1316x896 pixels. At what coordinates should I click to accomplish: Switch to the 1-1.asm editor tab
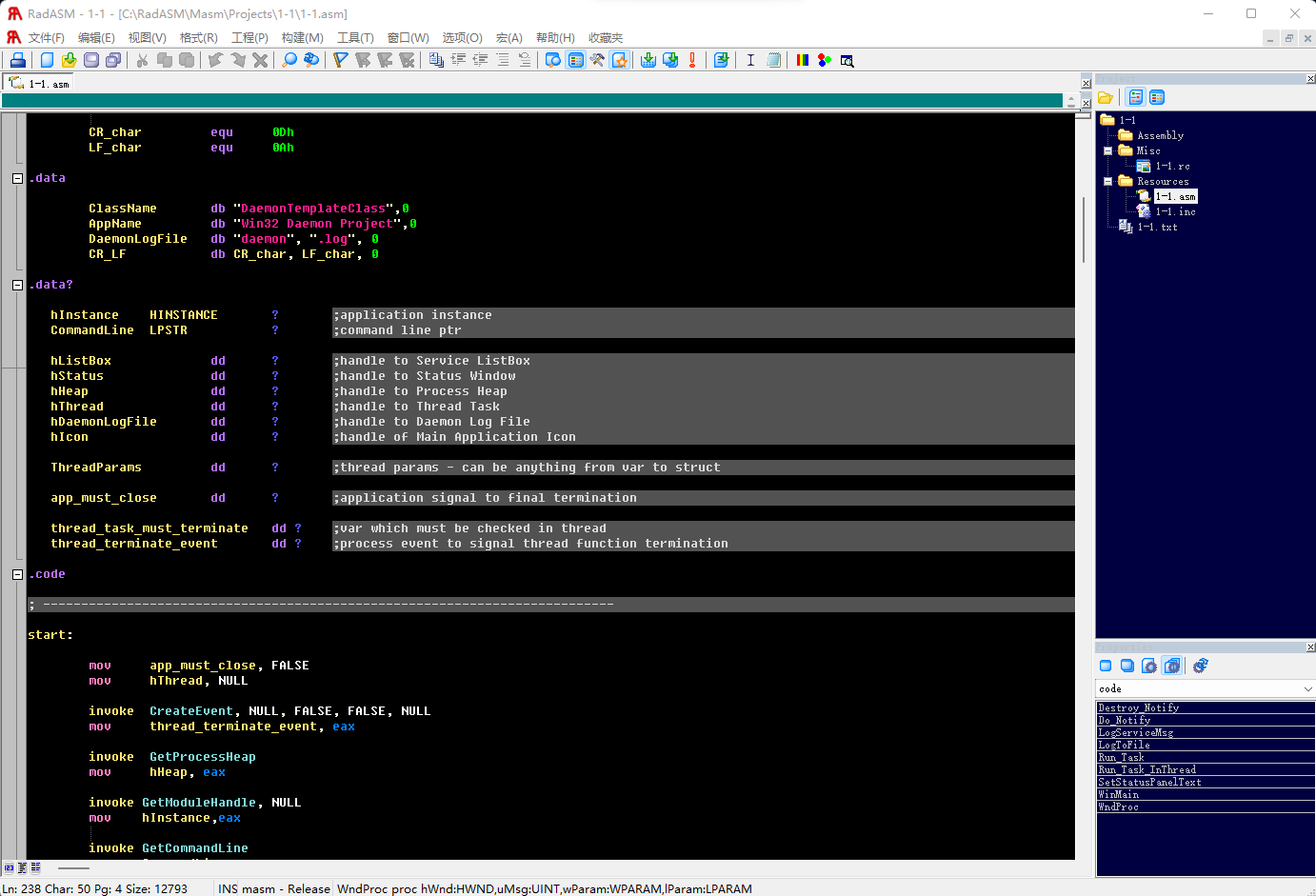(38, 84)
